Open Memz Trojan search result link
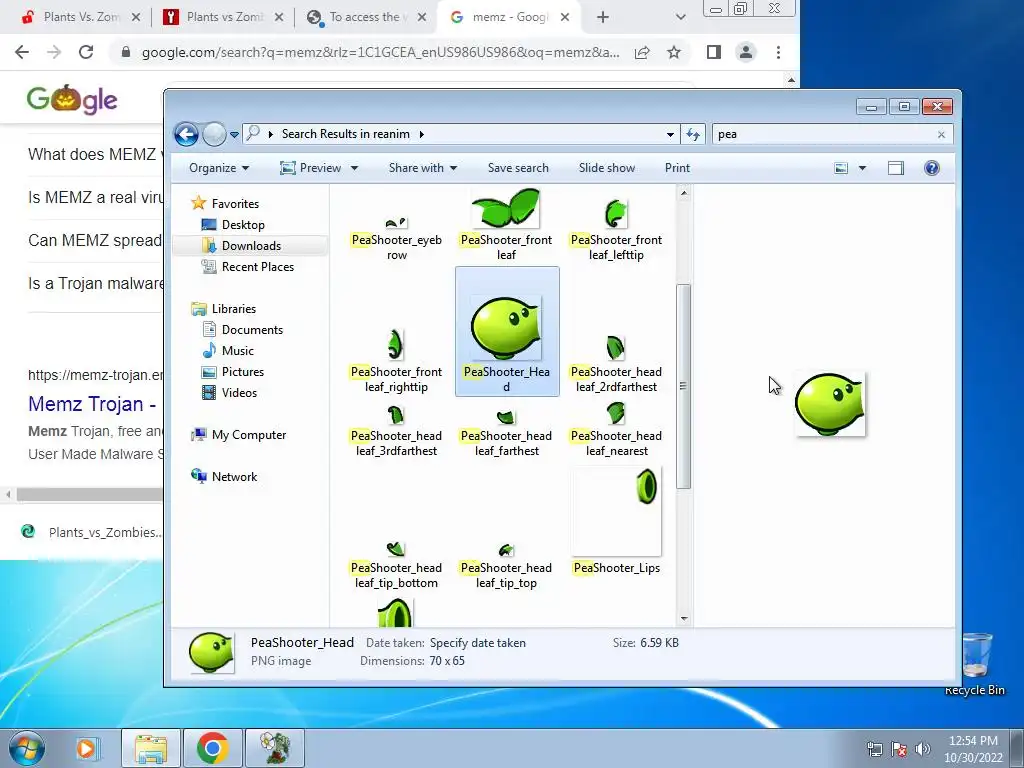The image size is (1024, 768). point(91,404)
